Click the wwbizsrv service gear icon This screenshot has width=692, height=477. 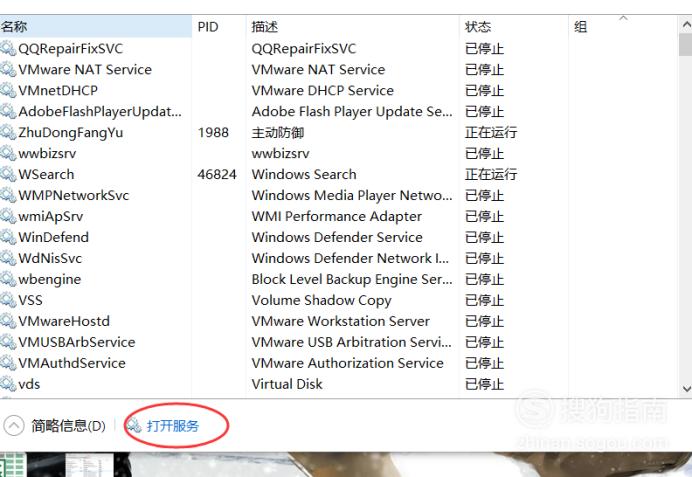click(8, 153)
